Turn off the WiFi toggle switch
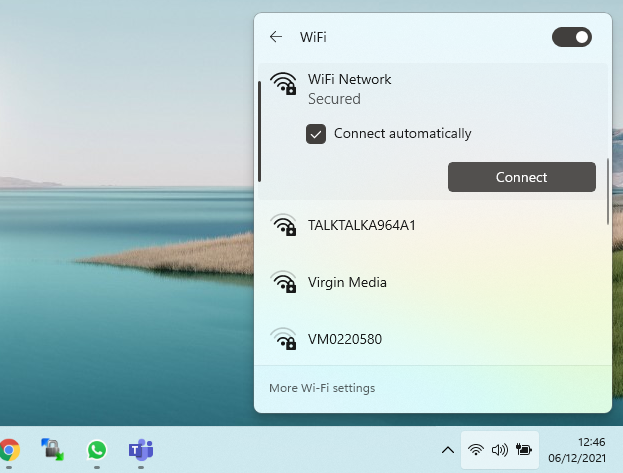623x473 pixels. click(x=571, y=37)
